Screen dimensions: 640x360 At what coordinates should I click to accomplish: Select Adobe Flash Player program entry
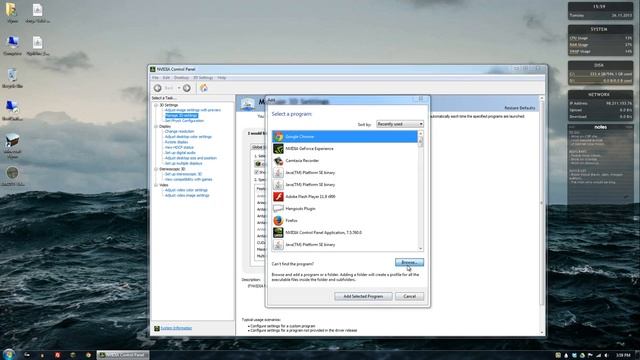345,196
